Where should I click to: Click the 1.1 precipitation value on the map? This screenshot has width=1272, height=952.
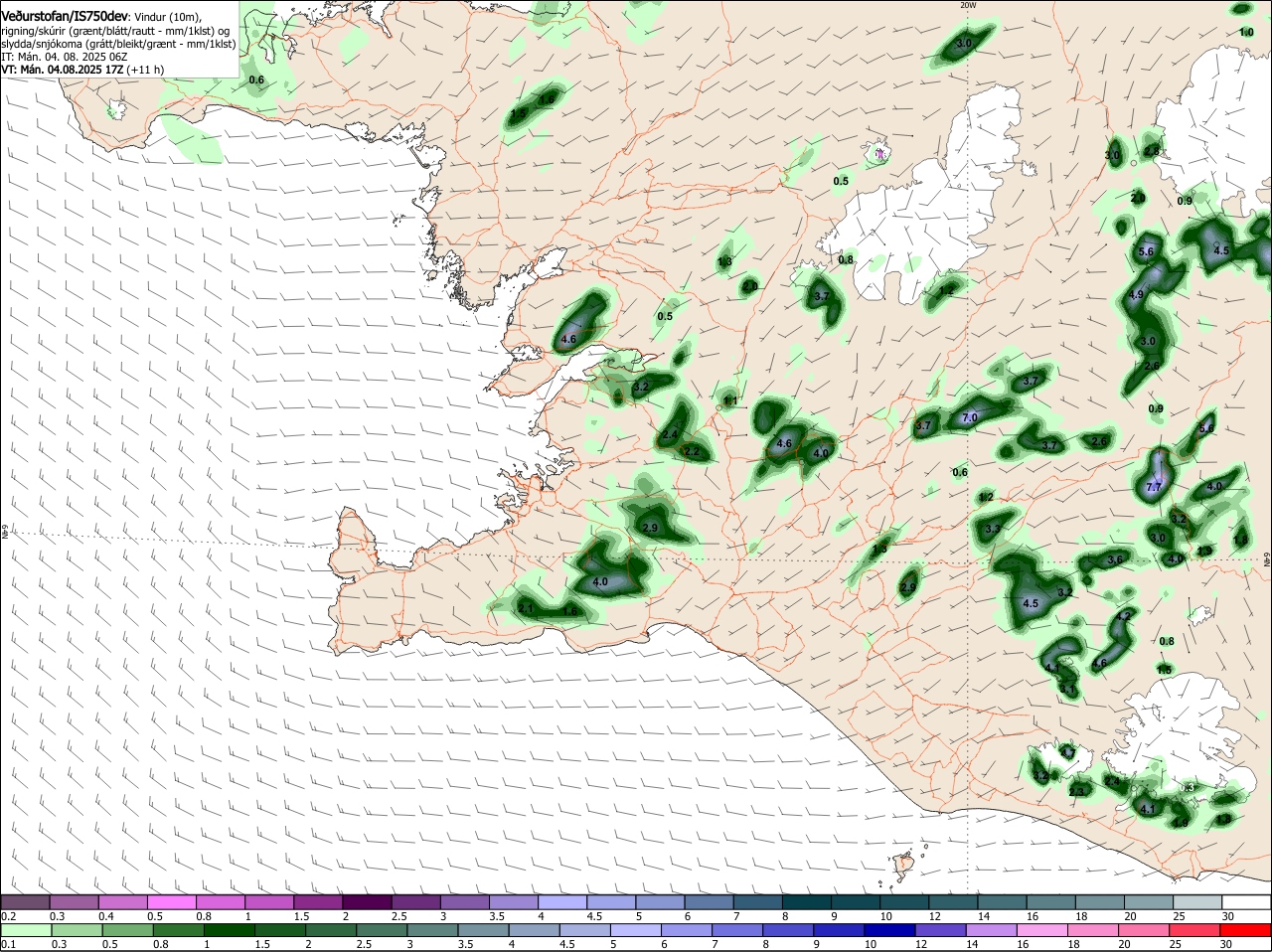tap(730, 401)
